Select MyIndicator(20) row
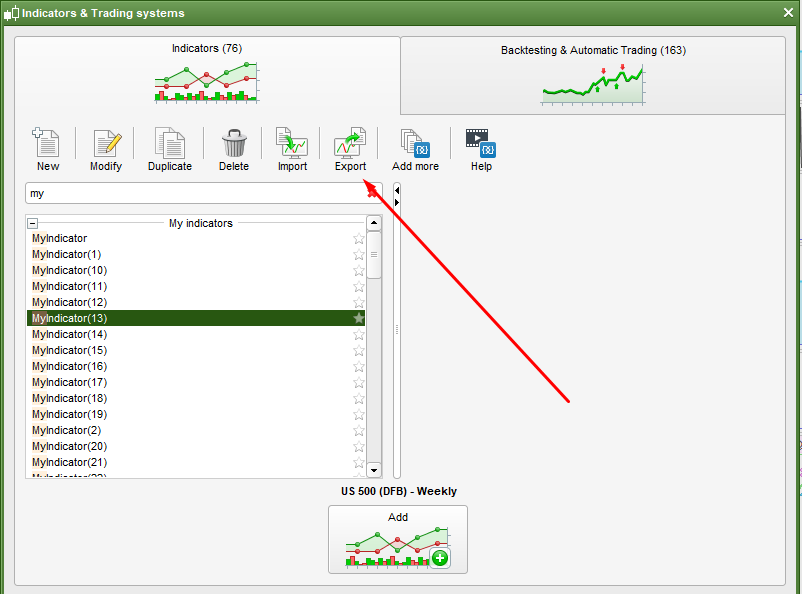Screen dimensions: 802x594 [196, 446]
